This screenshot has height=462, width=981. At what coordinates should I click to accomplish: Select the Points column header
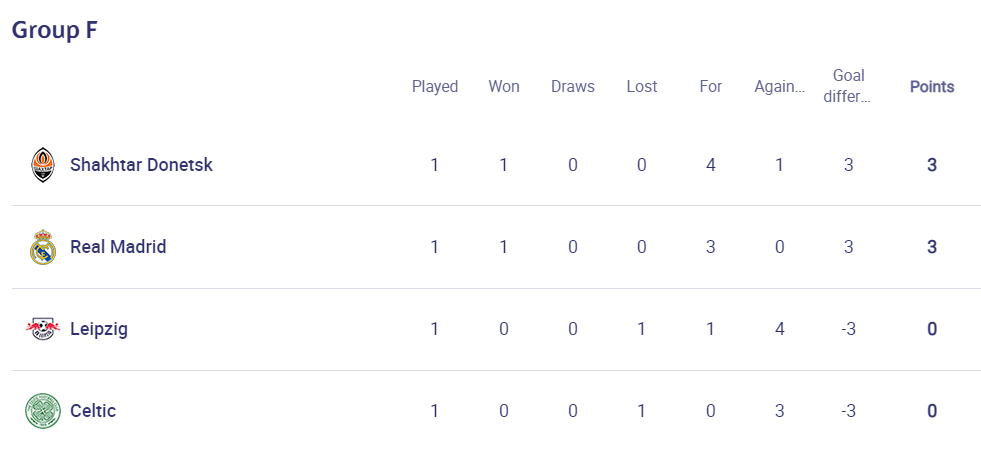coord(932,87)
